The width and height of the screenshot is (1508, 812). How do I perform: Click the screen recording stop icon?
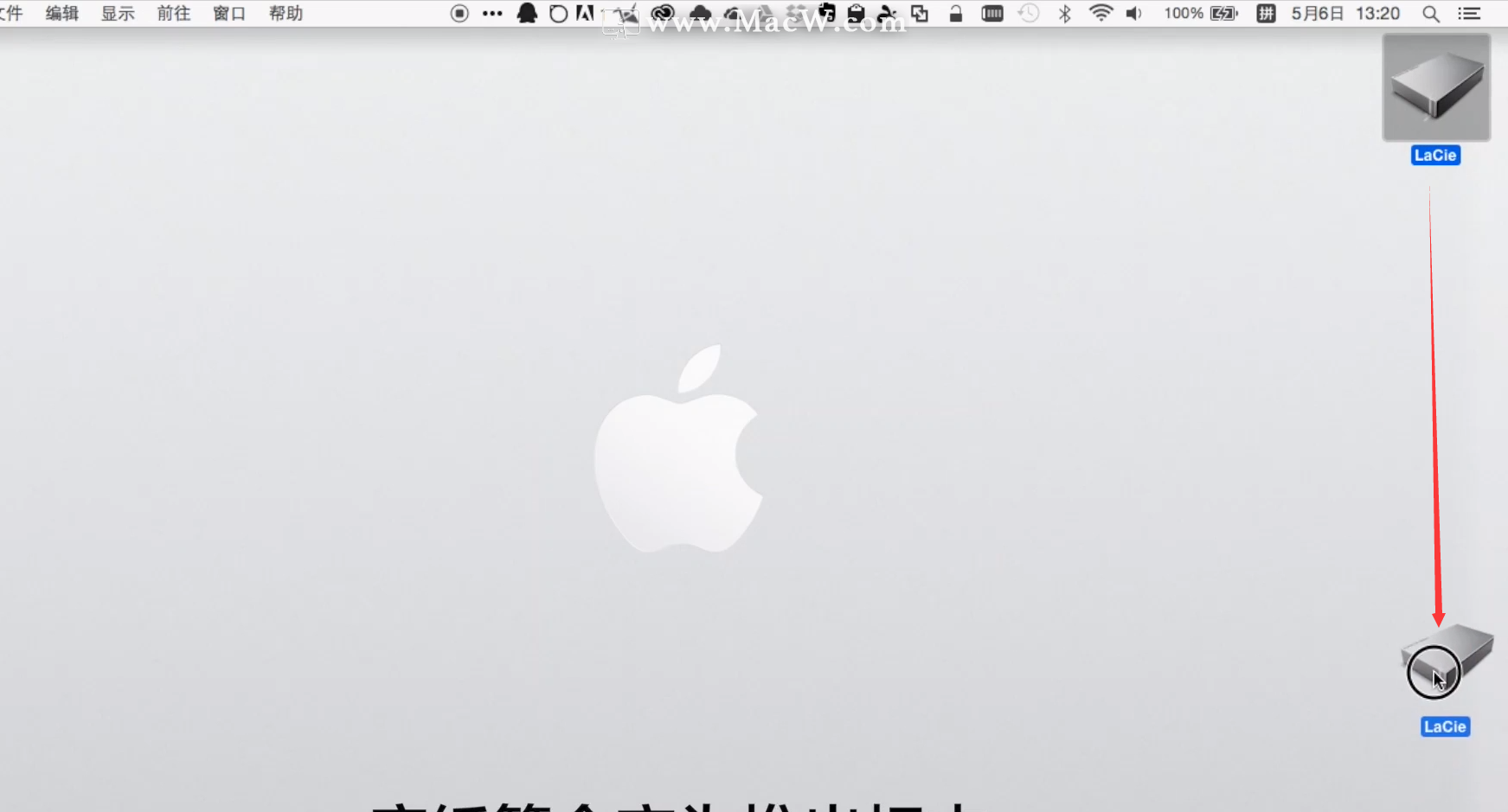point(460,13)
